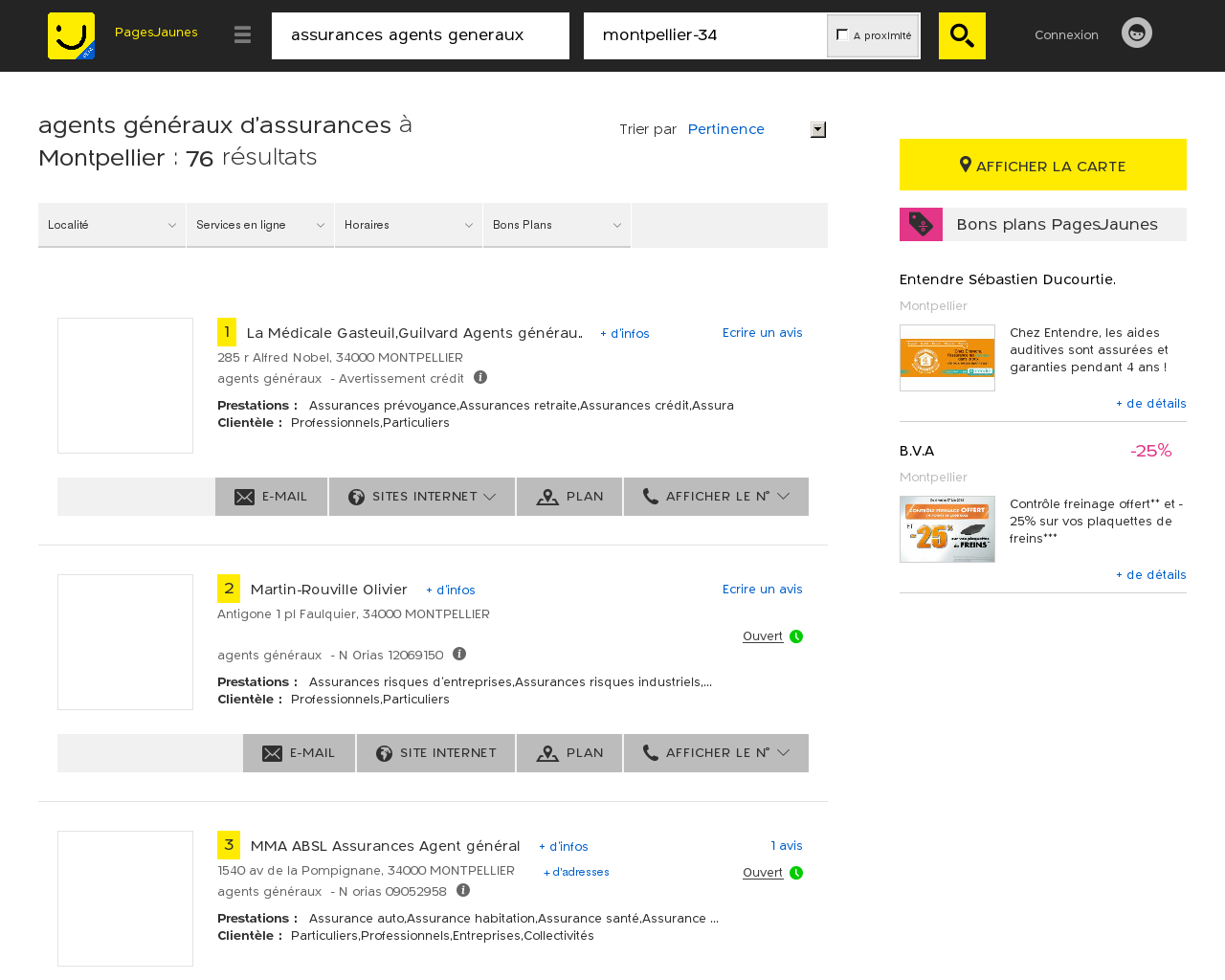The image size is (1225, 980).
Task: Click address '285 r Alfred Nobel, 34000 MONTPELLIER'
Action: tap(340, 357)
